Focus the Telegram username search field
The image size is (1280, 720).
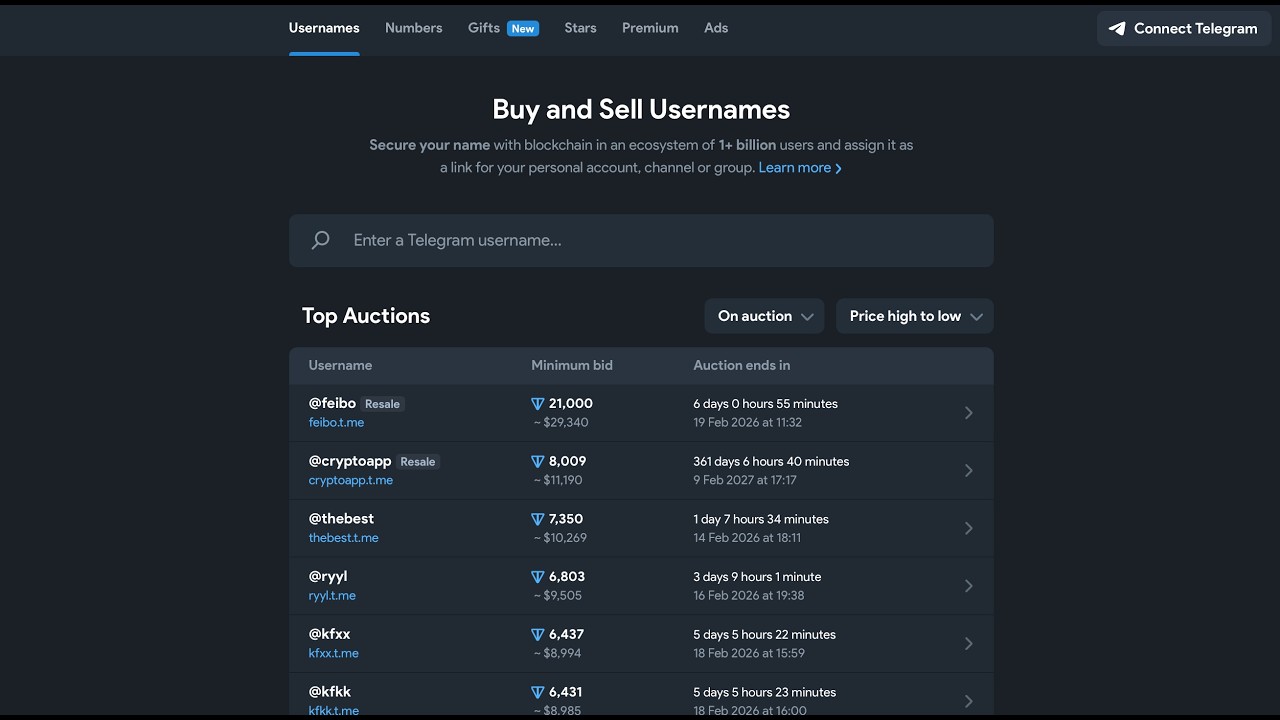click(641, 240)
